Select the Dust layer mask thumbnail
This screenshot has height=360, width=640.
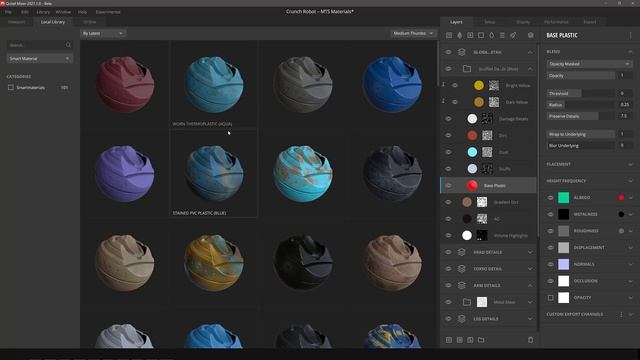(x=487, y=152)
